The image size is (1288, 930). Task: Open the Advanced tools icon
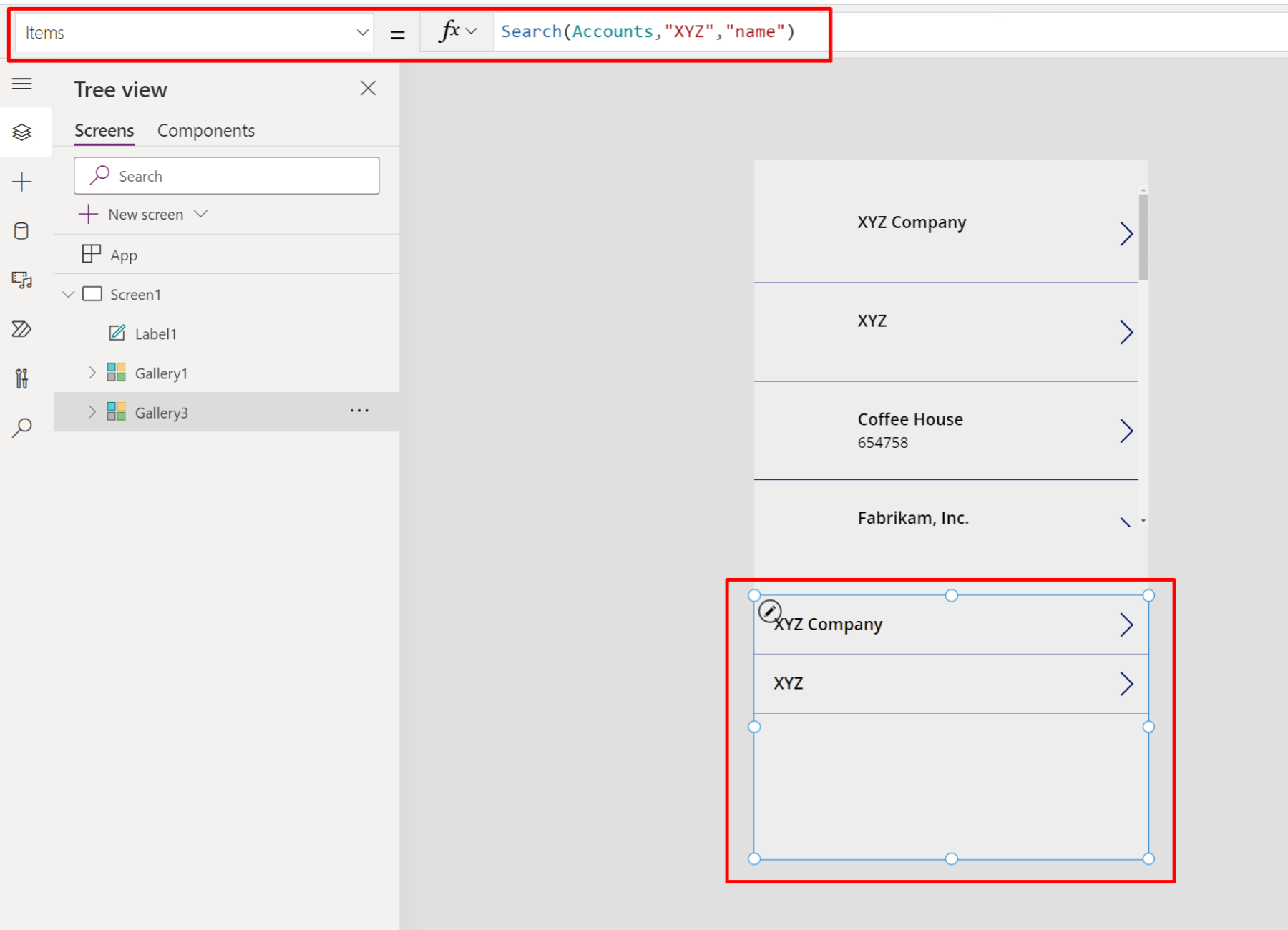[22, 378]
